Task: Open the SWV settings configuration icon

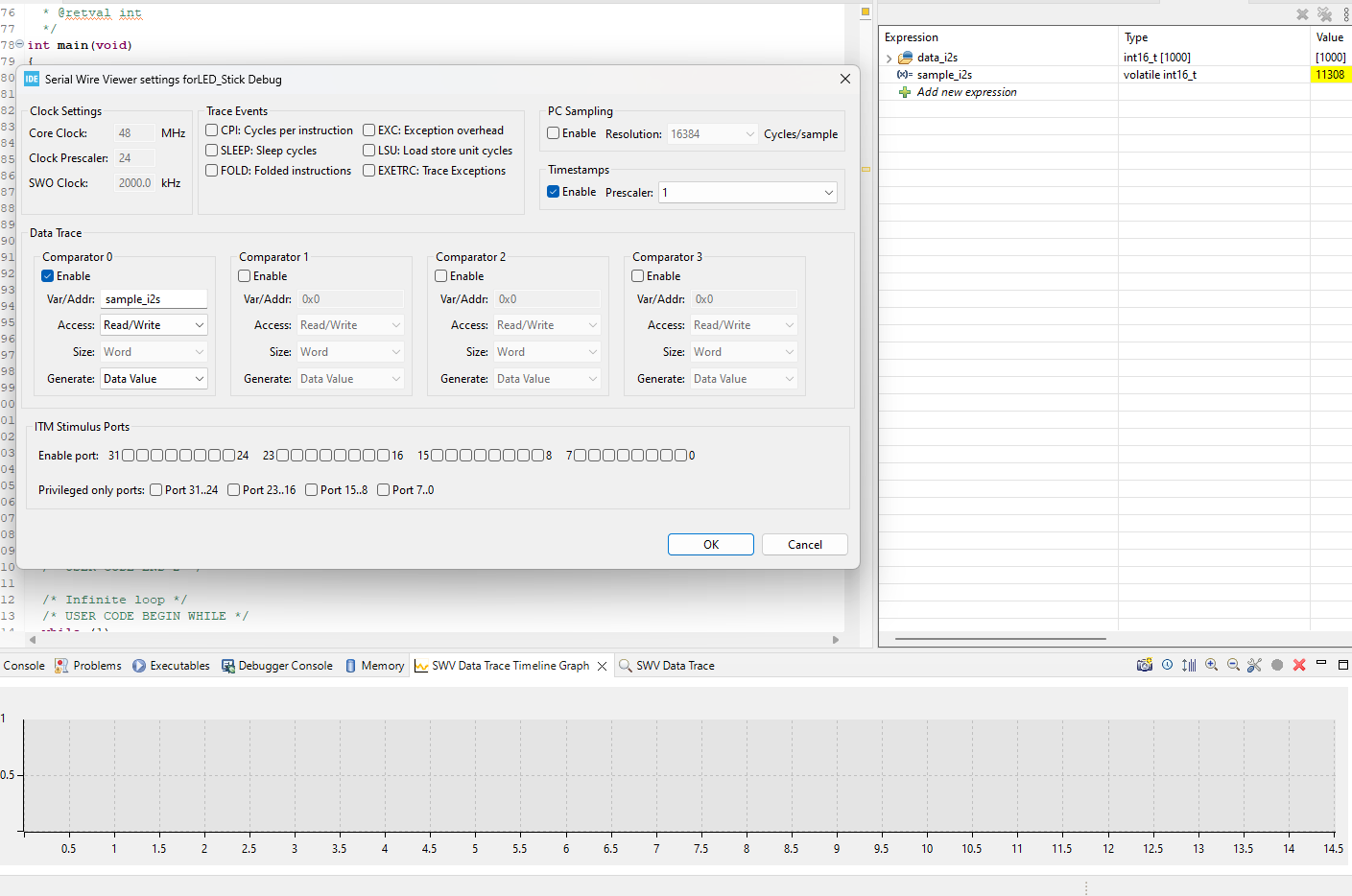Action: pyautogui.click(x=1255, y=664)
